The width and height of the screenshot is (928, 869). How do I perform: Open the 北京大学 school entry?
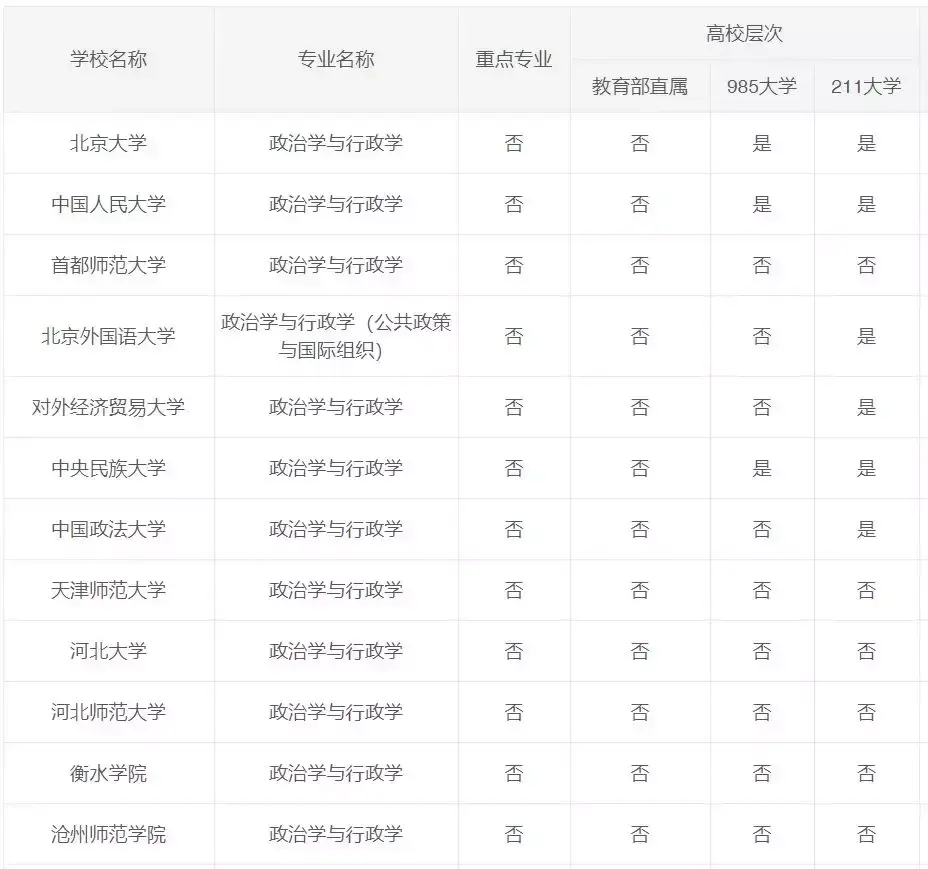tap(108, 143)
